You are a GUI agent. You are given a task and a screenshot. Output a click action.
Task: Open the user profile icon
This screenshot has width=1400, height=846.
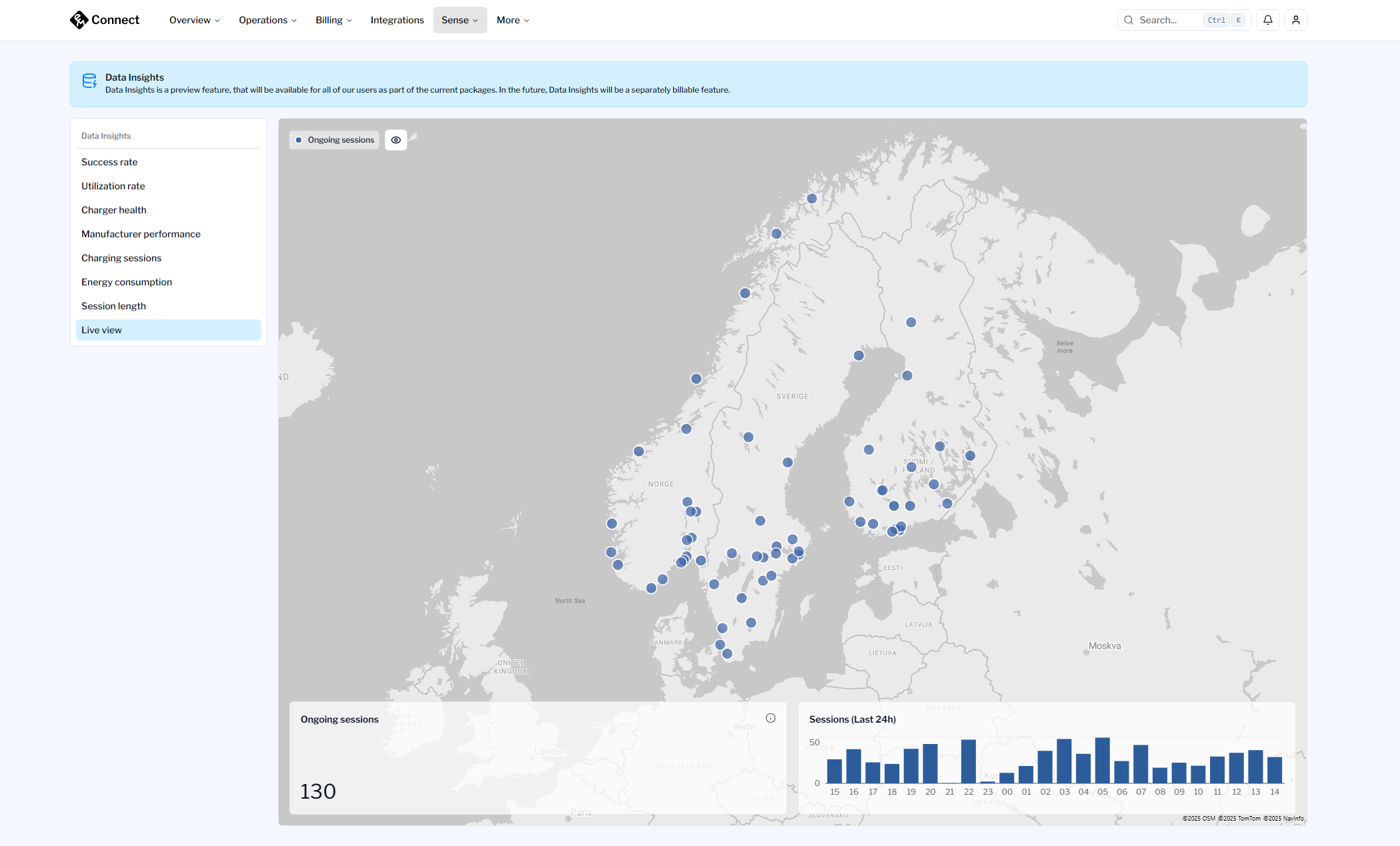point(1295,20)
